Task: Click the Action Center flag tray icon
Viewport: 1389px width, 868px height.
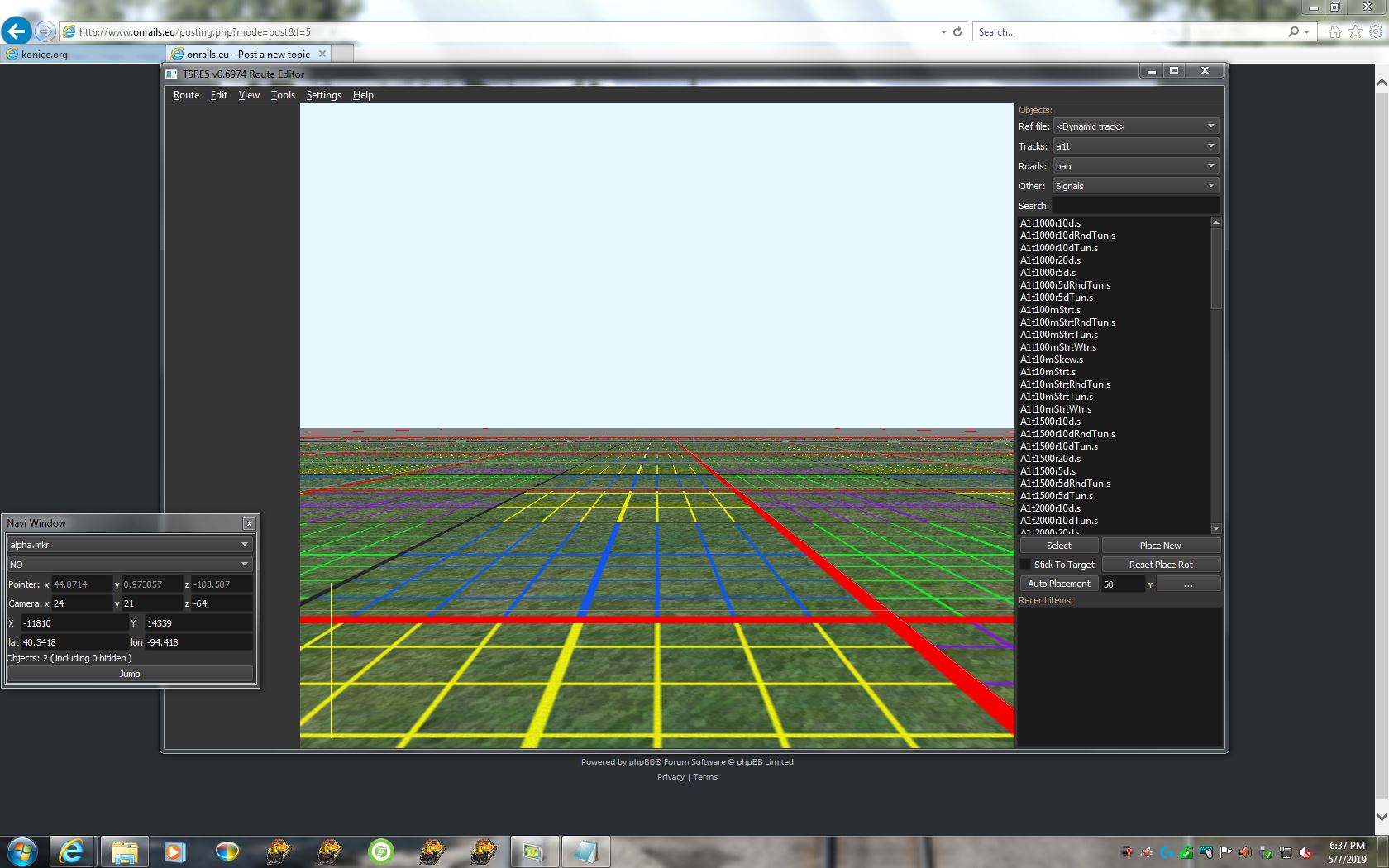Action: (x=1225, y=852)
